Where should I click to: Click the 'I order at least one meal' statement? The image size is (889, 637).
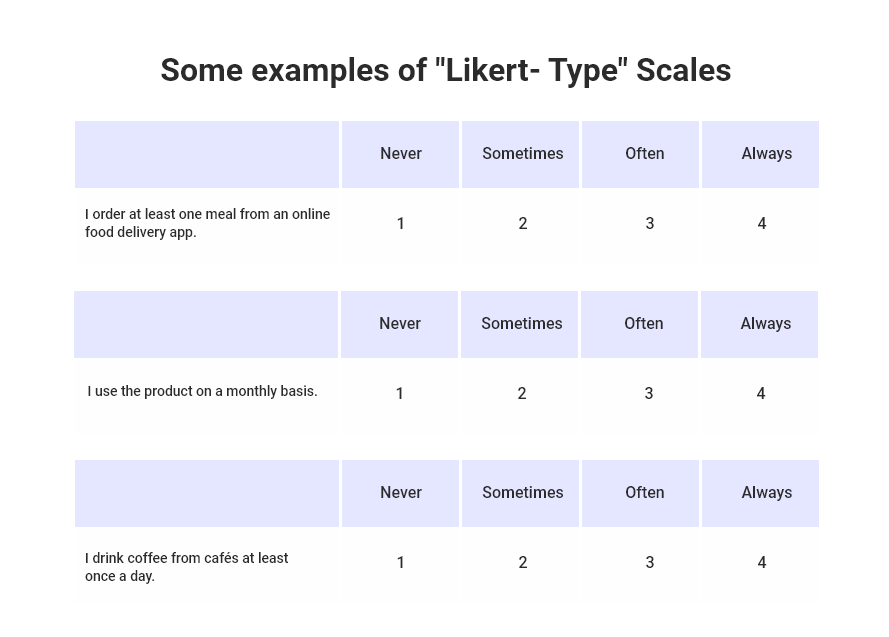207,223
